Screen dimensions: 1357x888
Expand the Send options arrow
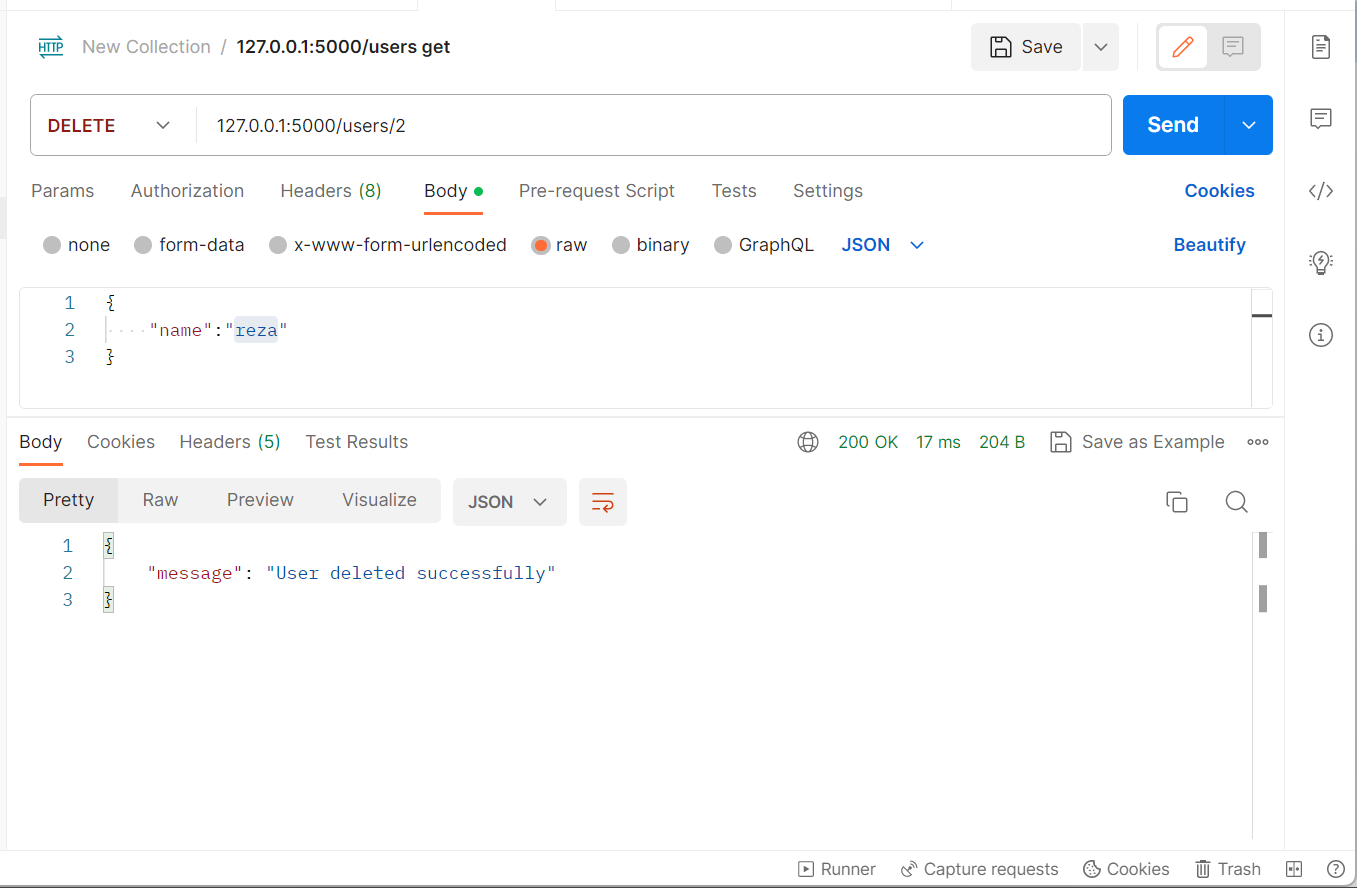1249,125
